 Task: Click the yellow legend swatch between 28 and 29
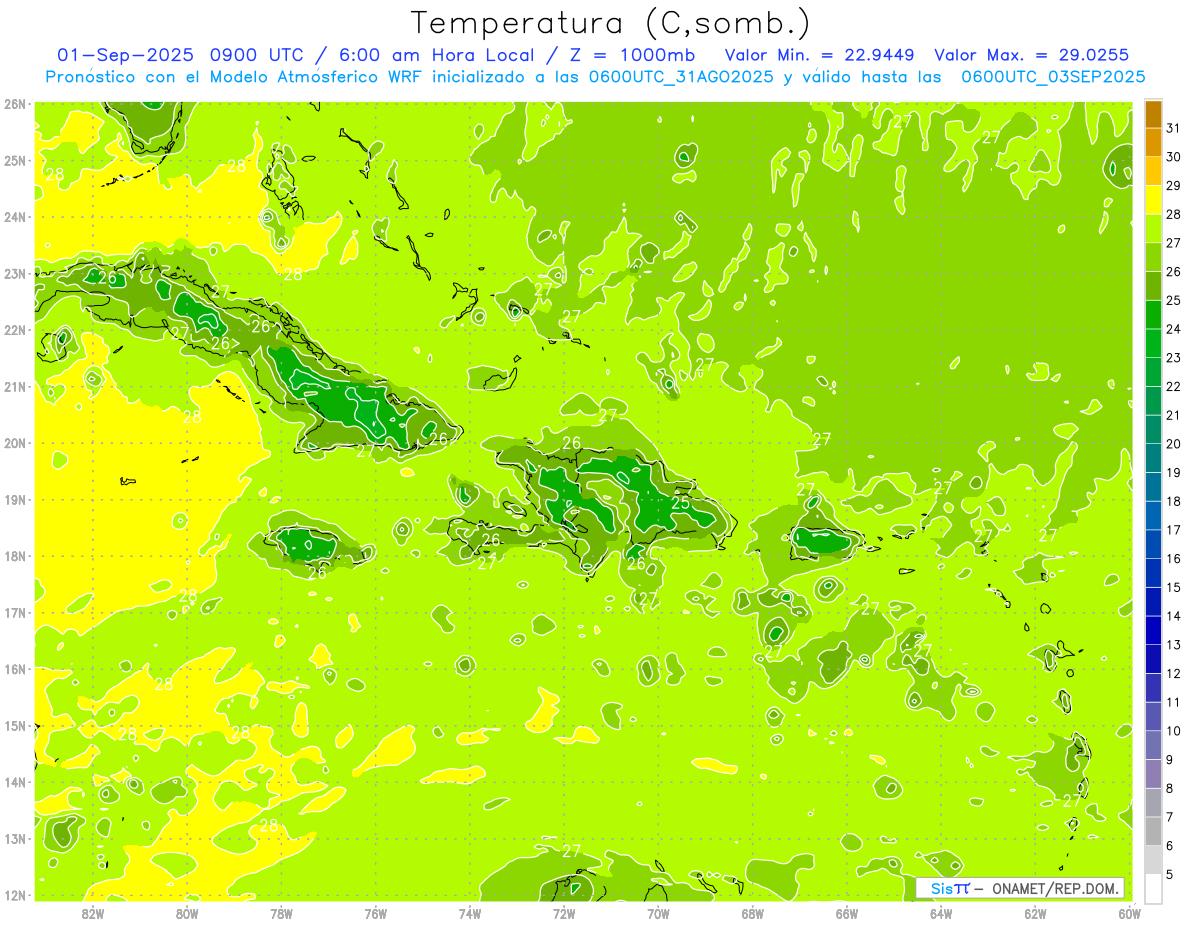1153,200
